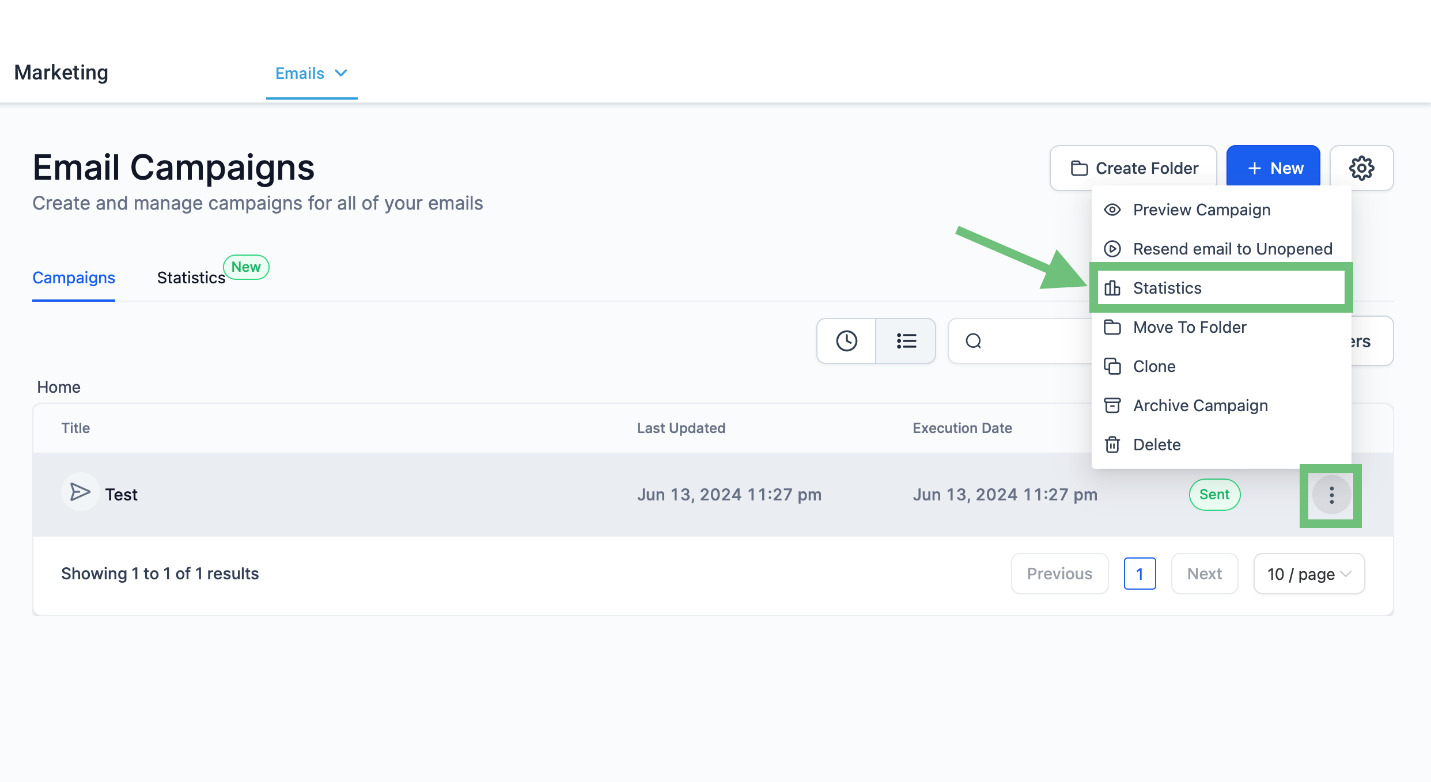Click the Execution Date column header
Image resolution: width=1431 pixels, height=782 pixels.
click(962, 428)
